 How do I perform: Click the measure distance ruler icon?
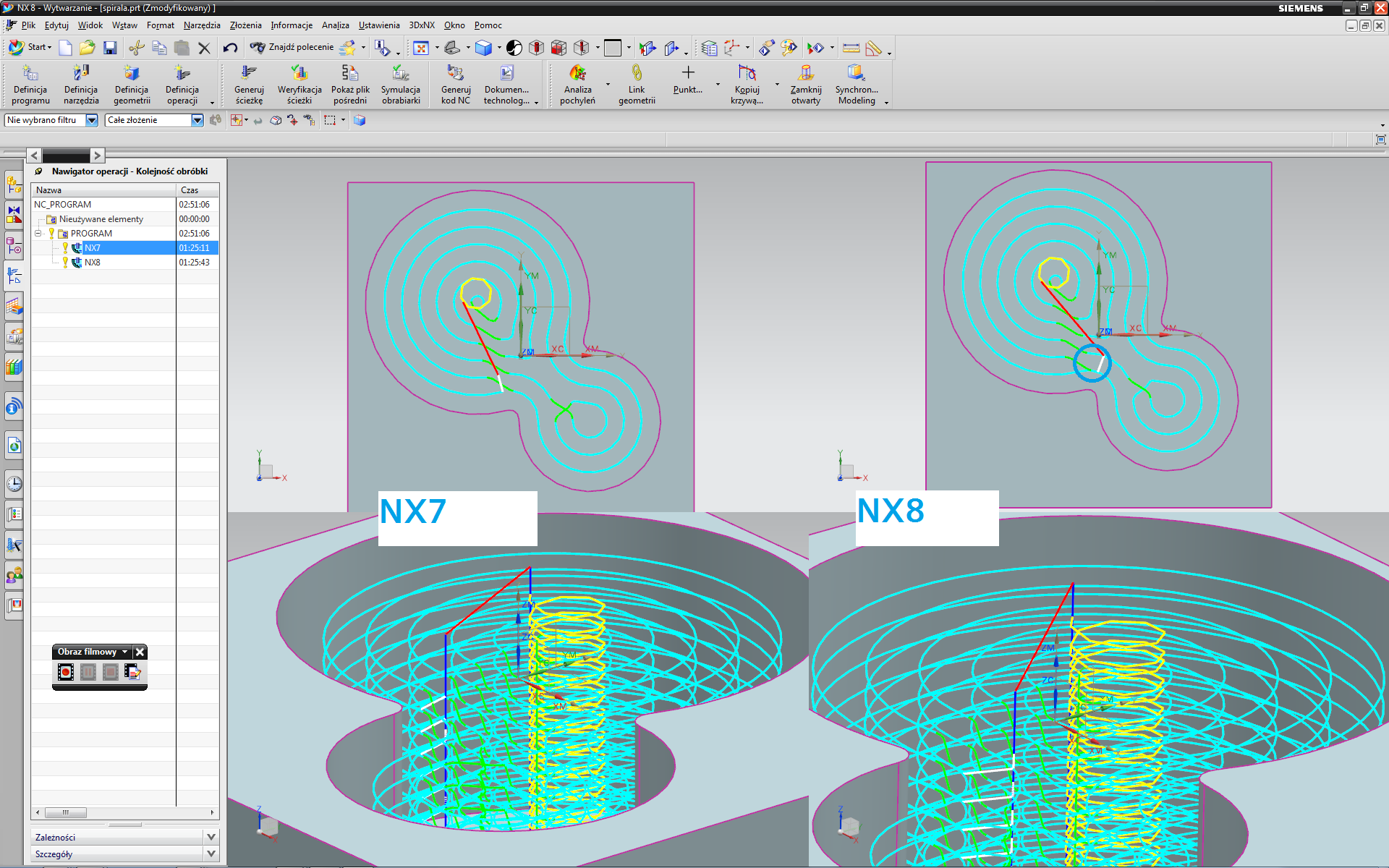[851, 48]
